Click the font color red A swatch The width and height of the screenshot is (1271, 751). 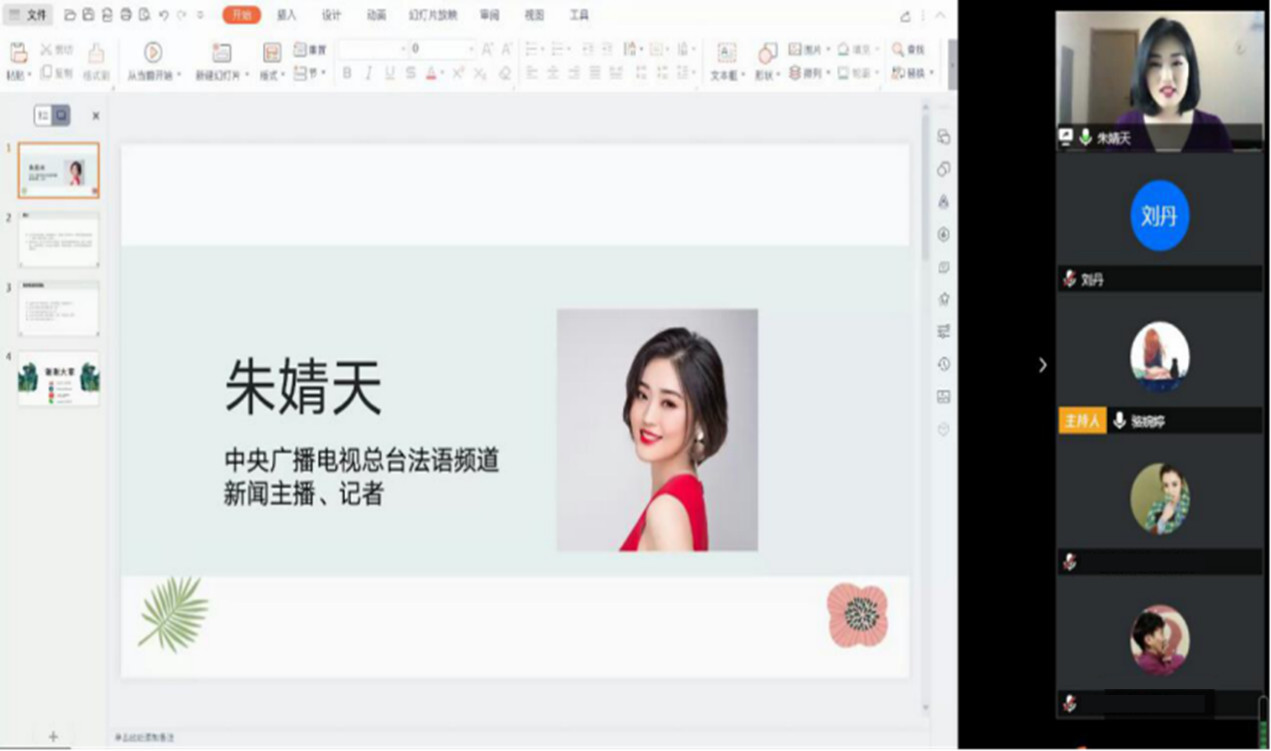[431, 73]
